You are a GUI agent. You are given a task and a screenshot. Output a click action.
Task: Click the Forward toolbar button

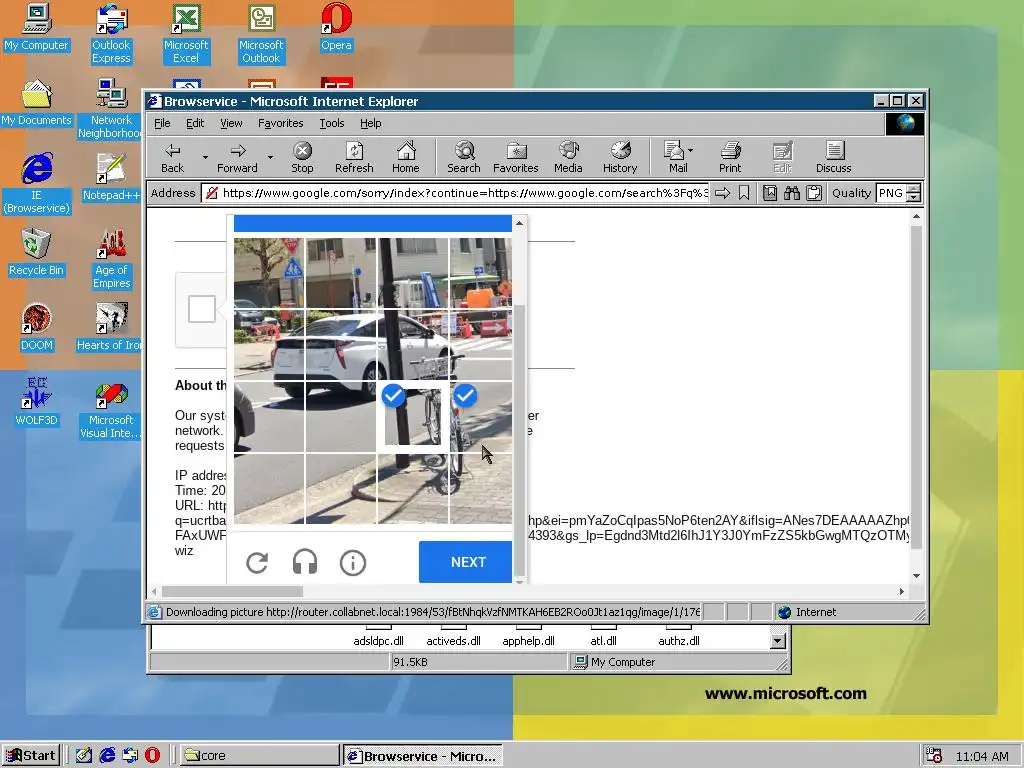pos(237,157)
